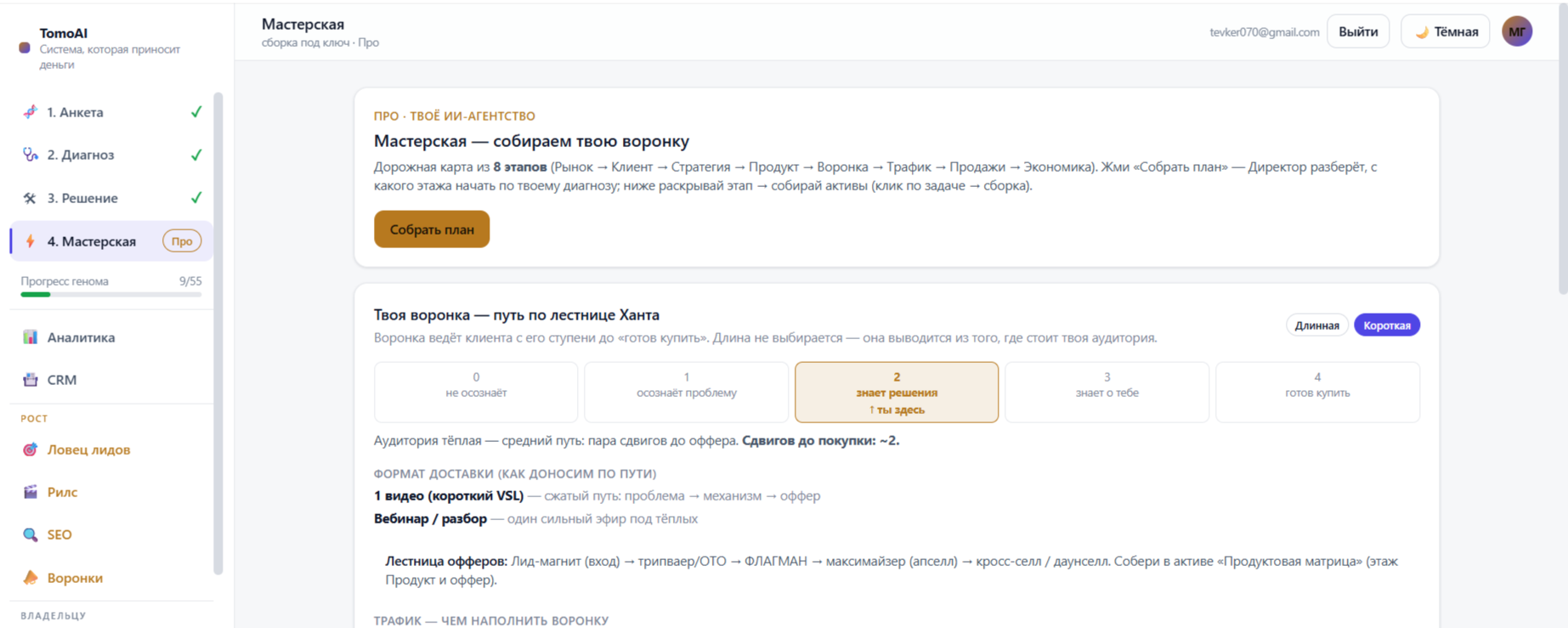The width and height of the screenshot is (1568, 628).
Task: Select stage 3 знает о тебе
Action: 1107,392
